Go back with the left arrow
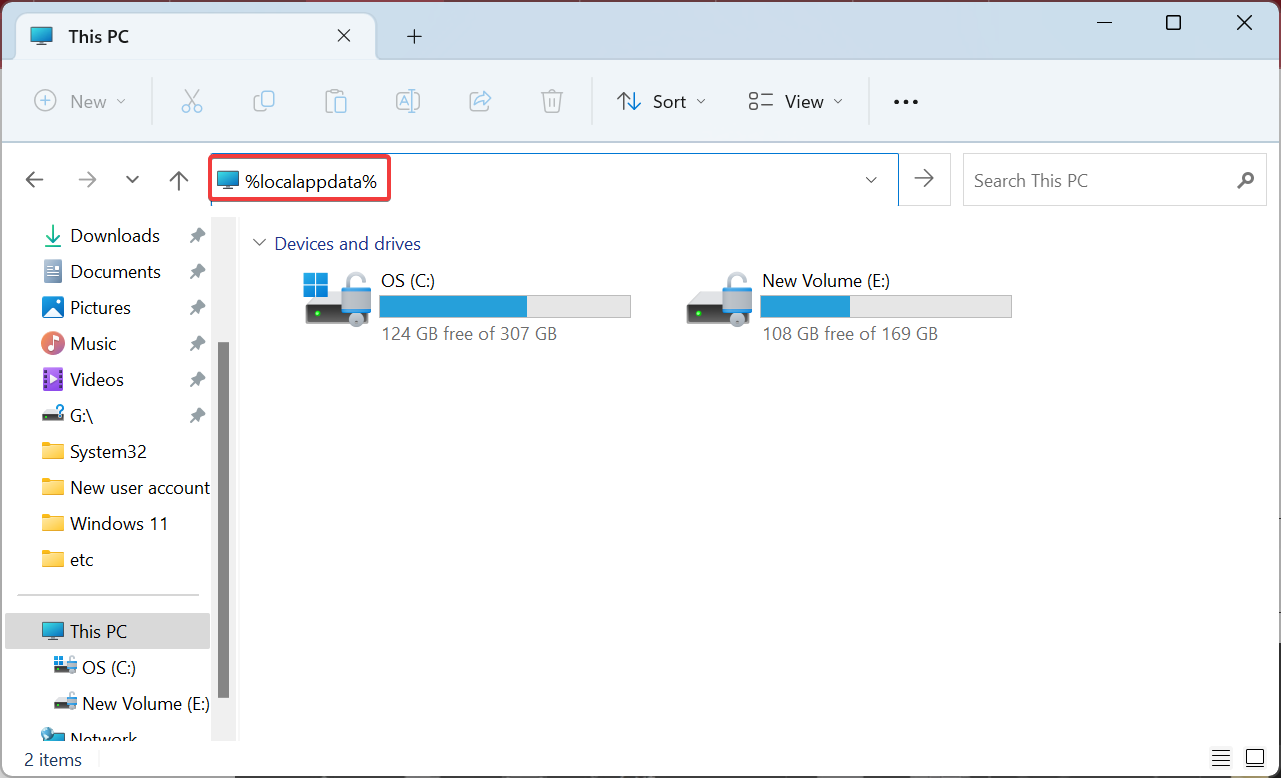 (x=35, y=180)
